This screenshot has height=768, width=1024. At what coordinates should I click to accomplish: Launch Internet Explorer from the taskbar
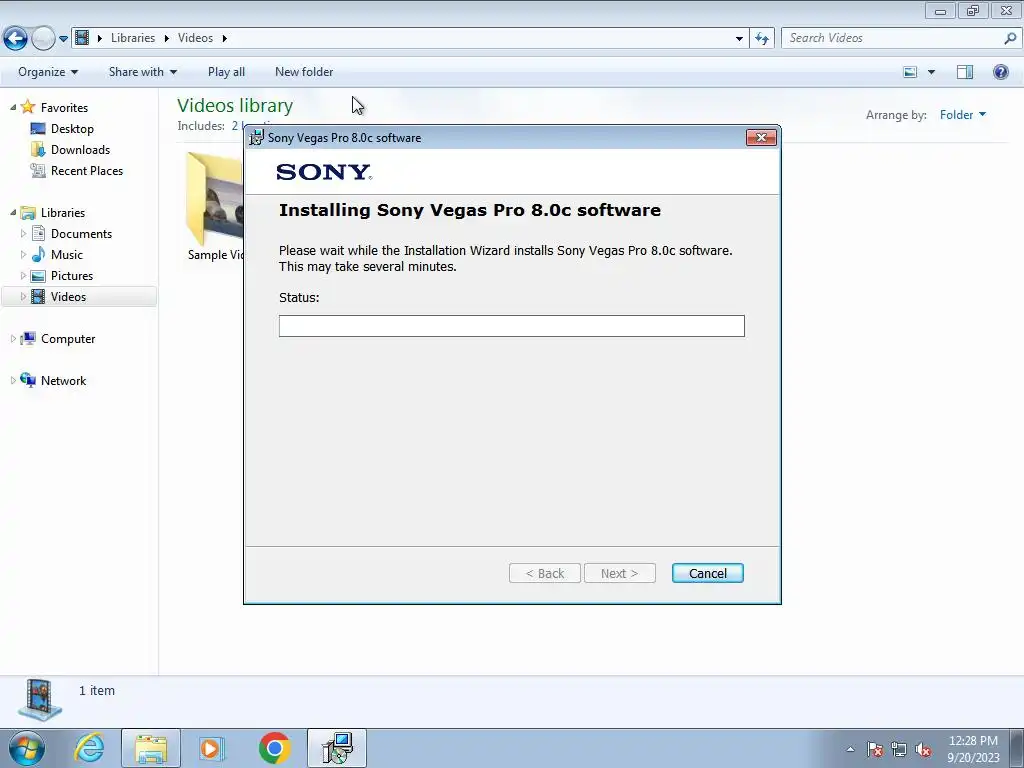pyautogui.click(x=89, y=748)
